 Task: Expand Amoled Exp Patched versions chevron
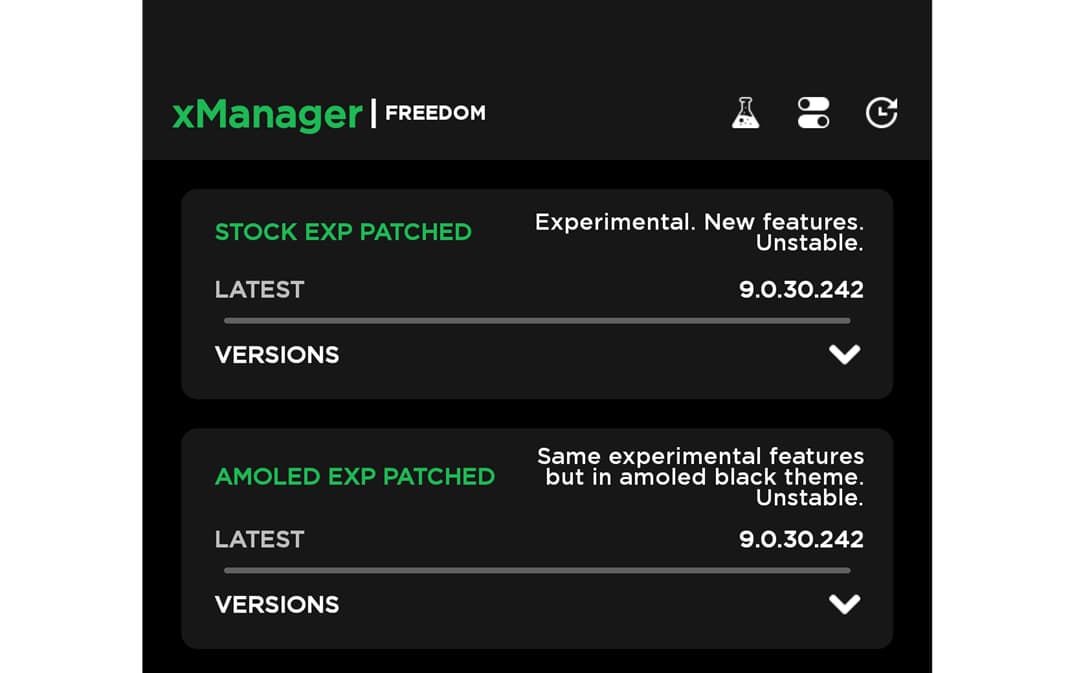pyautogui.click(x=844, y=604)
